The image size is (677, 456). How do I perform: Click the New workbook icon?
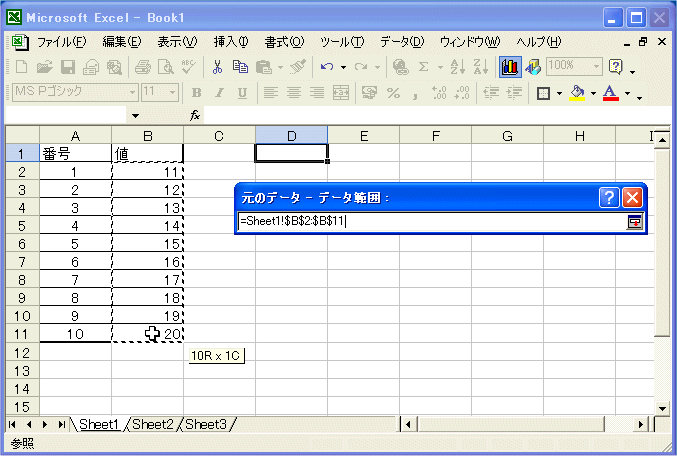point(21,67)
